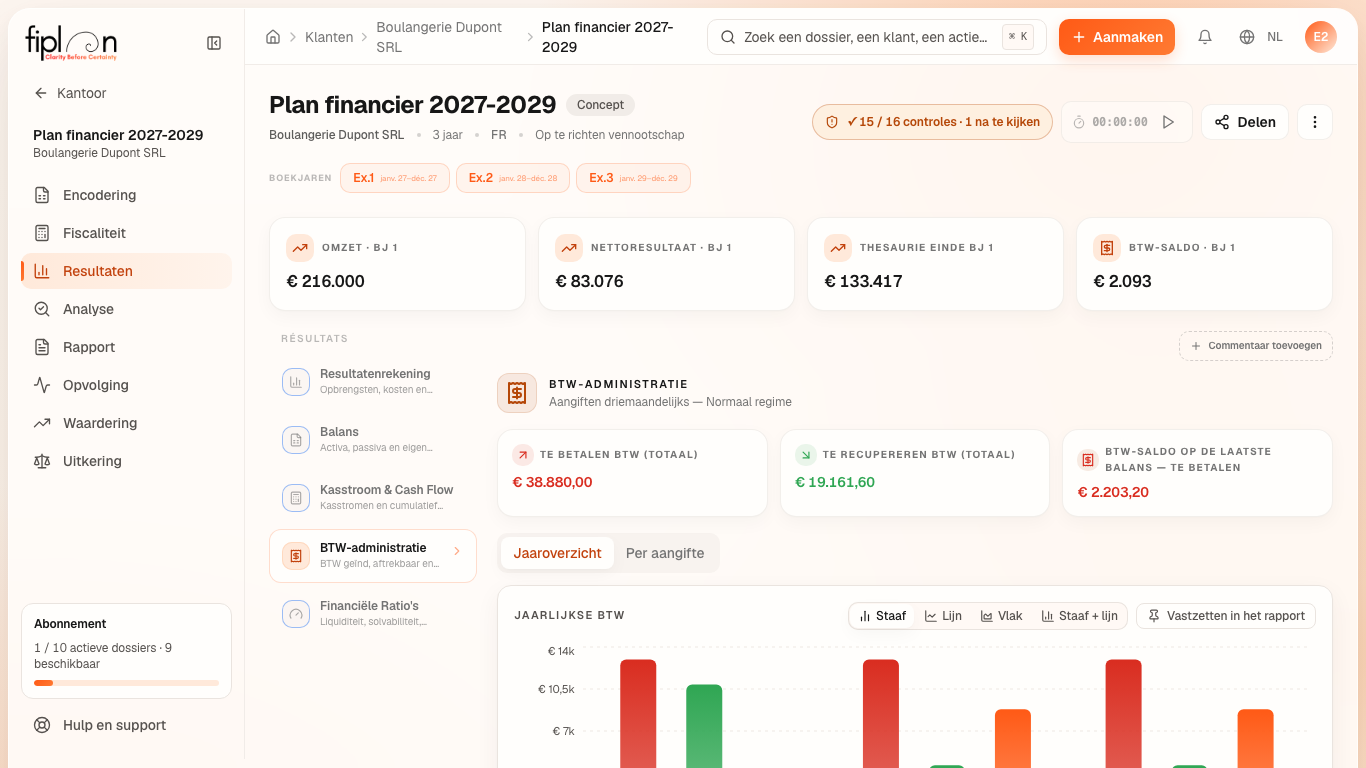This screenshot has height=768, width=1366.
Task: Open the notifications bell
Action: pyautogui.click(x=1205, y=37)
